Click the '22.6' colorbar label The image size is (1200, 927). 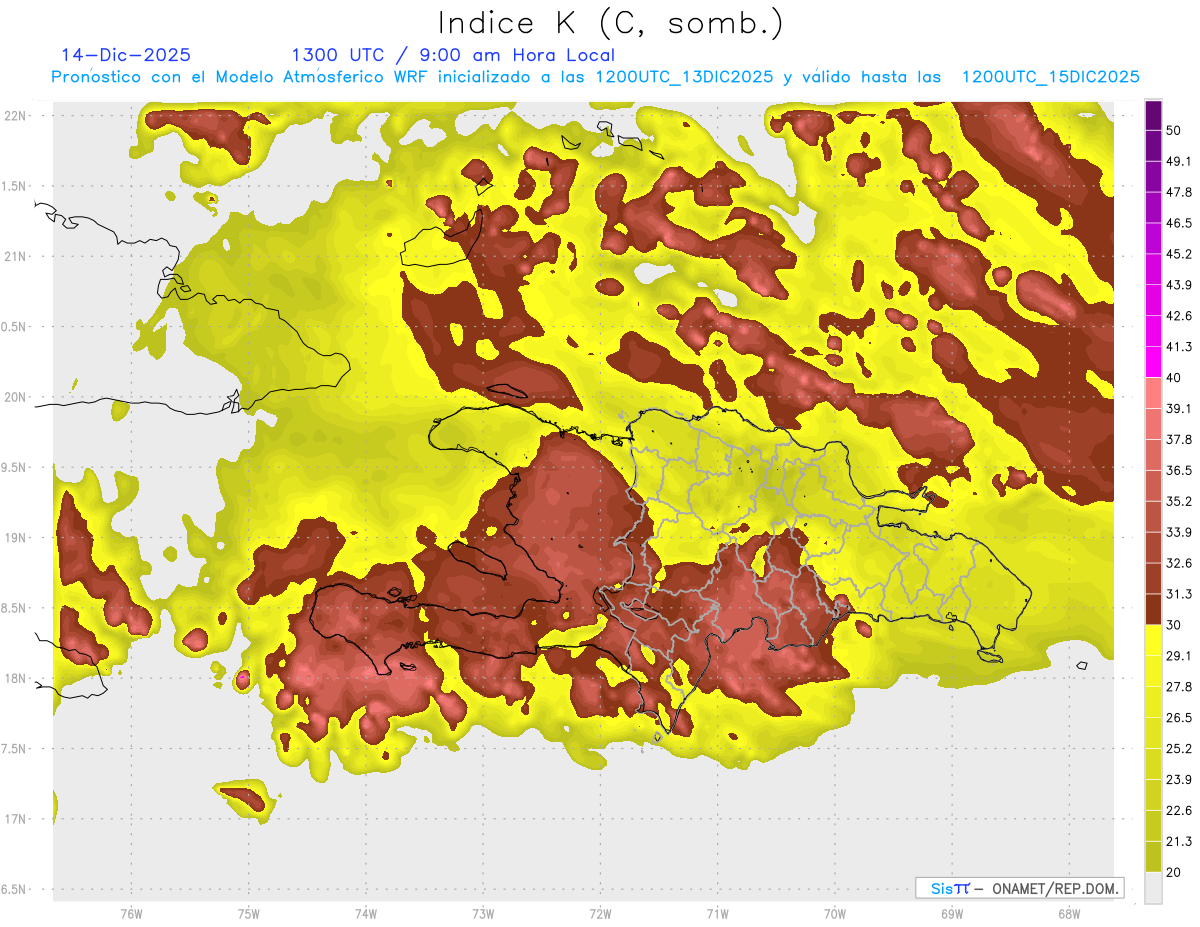(x=1179, y=811)
